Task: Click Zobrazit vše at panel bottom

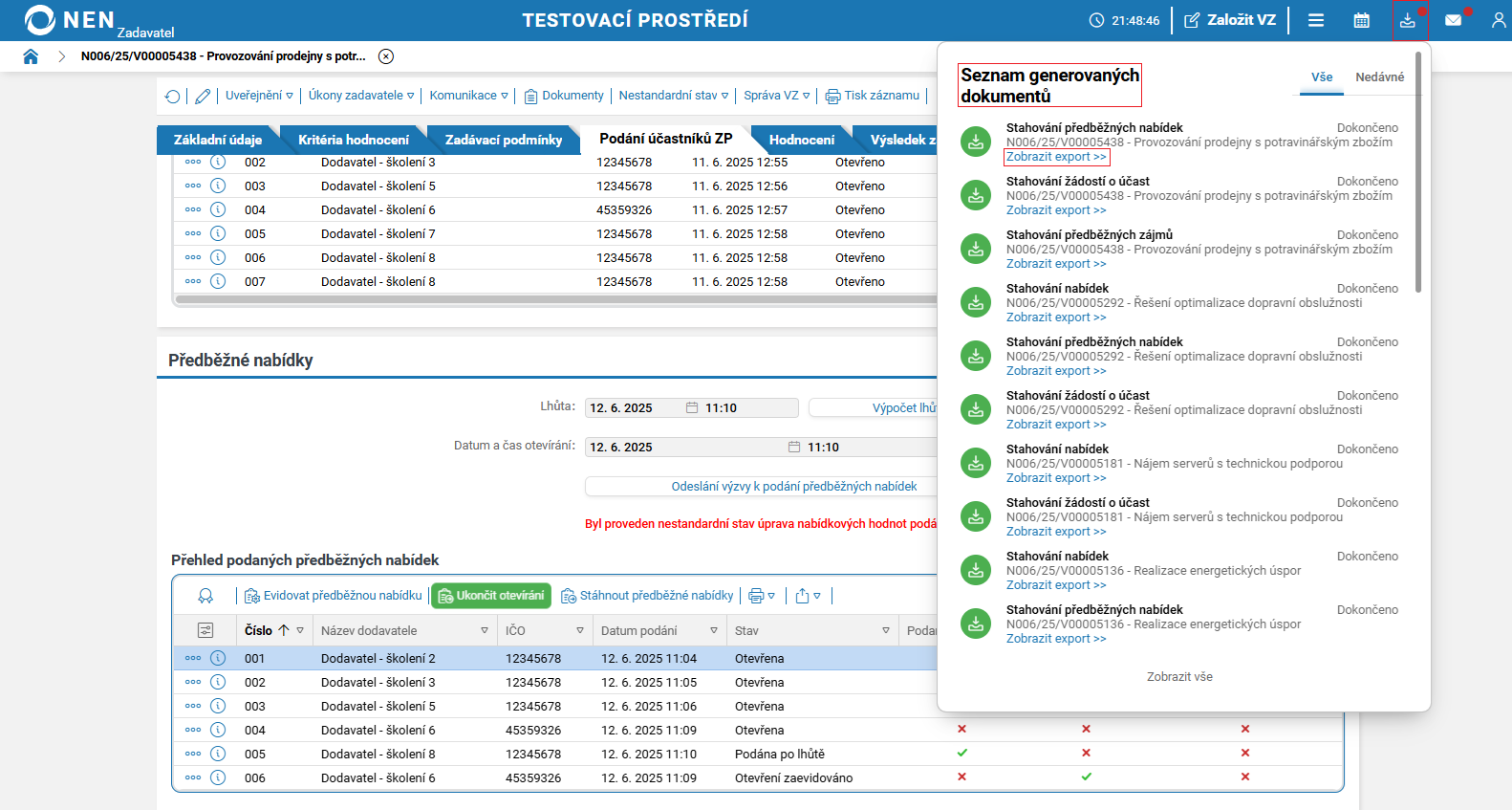Action: coord(1179,677)
